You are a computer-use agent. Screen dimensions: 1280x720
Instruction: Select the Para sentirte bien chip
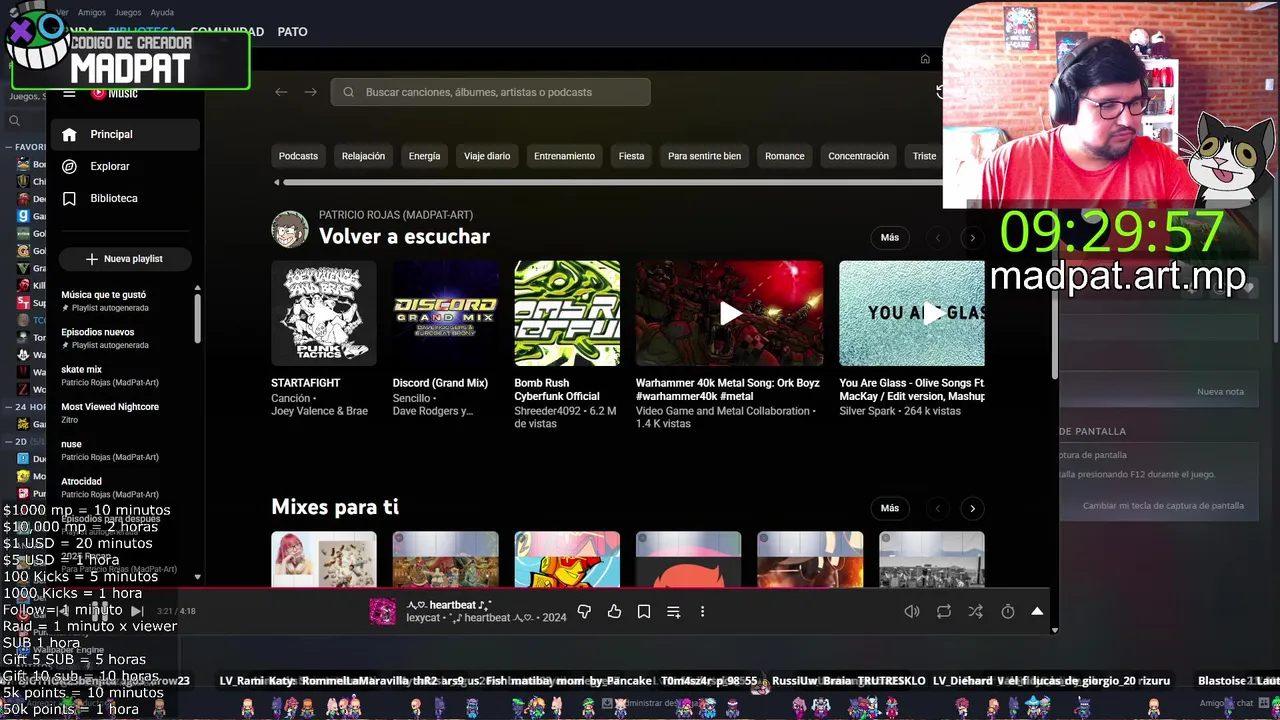pyautogui.click(x=704, y=156)
